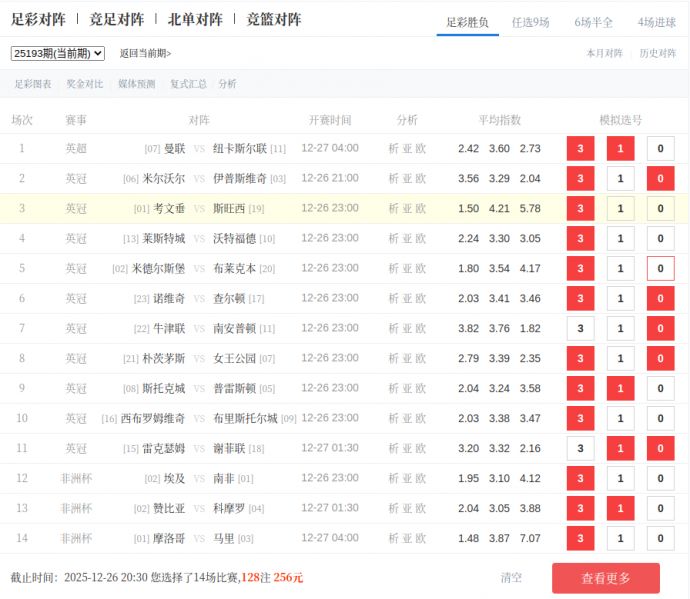Open the 历史对阵 link

657,53
